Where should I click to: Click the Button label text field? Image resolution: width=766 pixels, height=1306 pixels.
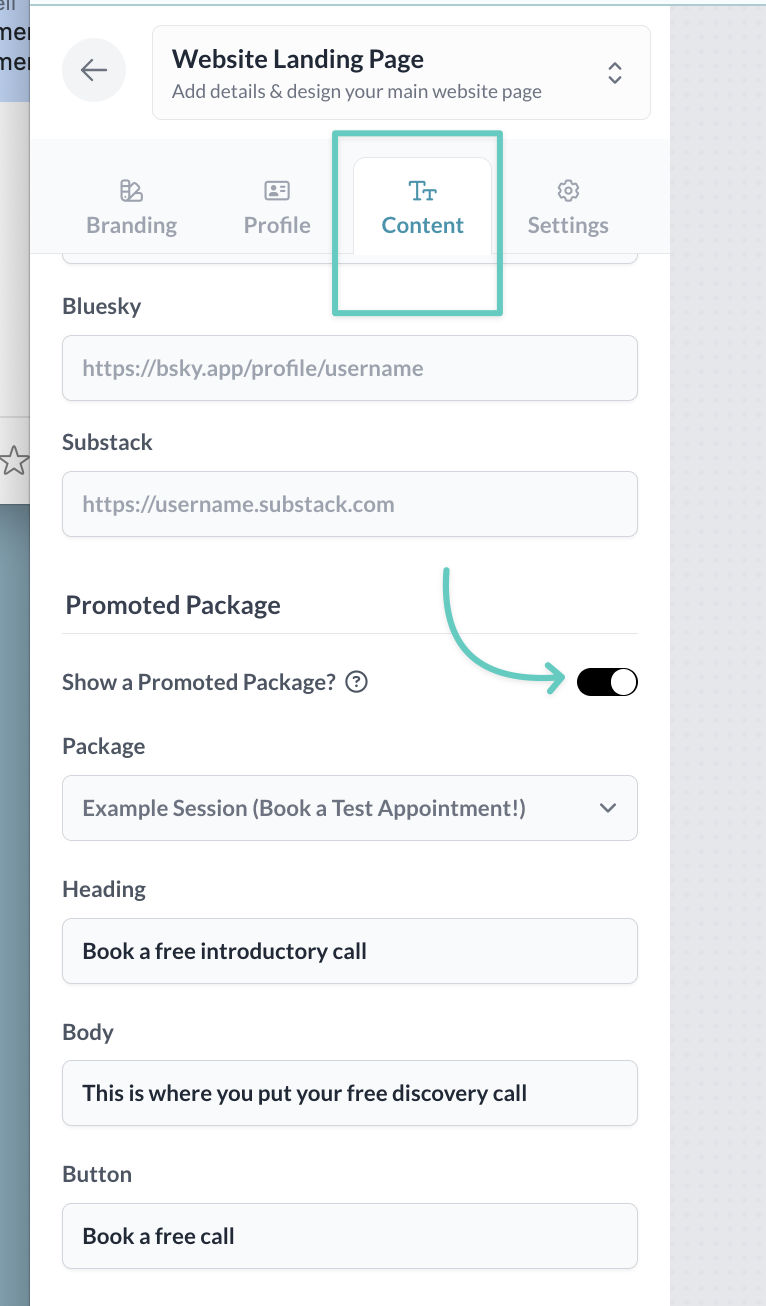pyautogui.click(x=349, y=1236)
